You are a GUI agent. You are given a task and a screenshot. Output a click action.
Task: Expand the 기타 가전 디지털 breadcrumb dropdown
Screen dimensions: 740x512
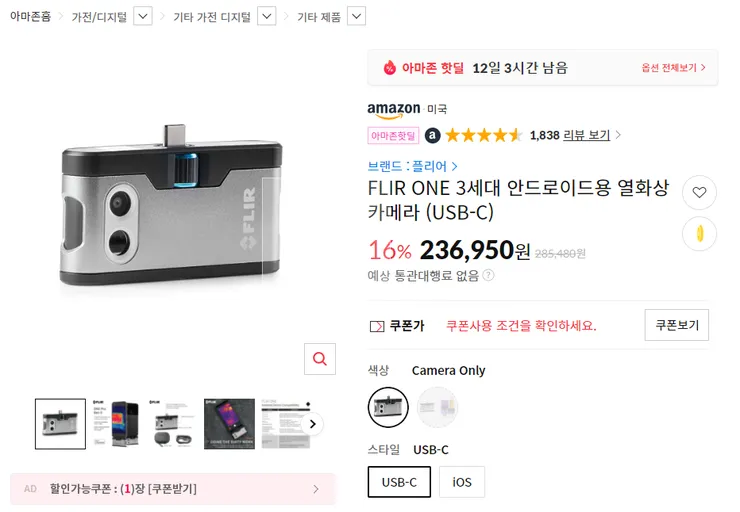click(x=267, y=17)
